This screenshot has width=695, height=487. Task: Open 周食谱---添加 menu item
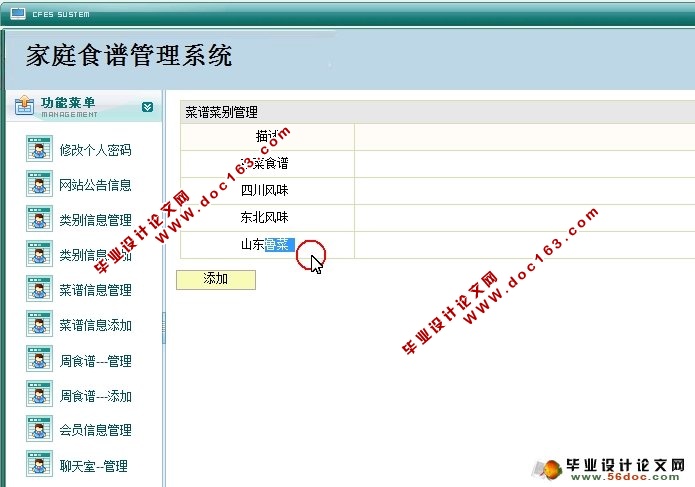(95, 396)
